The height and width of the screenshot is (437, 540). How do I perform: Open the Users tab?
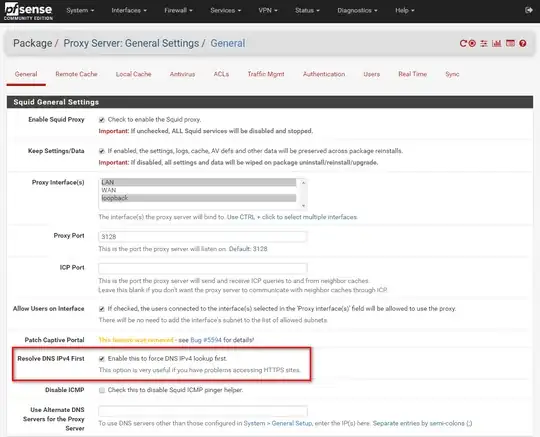pyautogui.click(x=372, y=74)
